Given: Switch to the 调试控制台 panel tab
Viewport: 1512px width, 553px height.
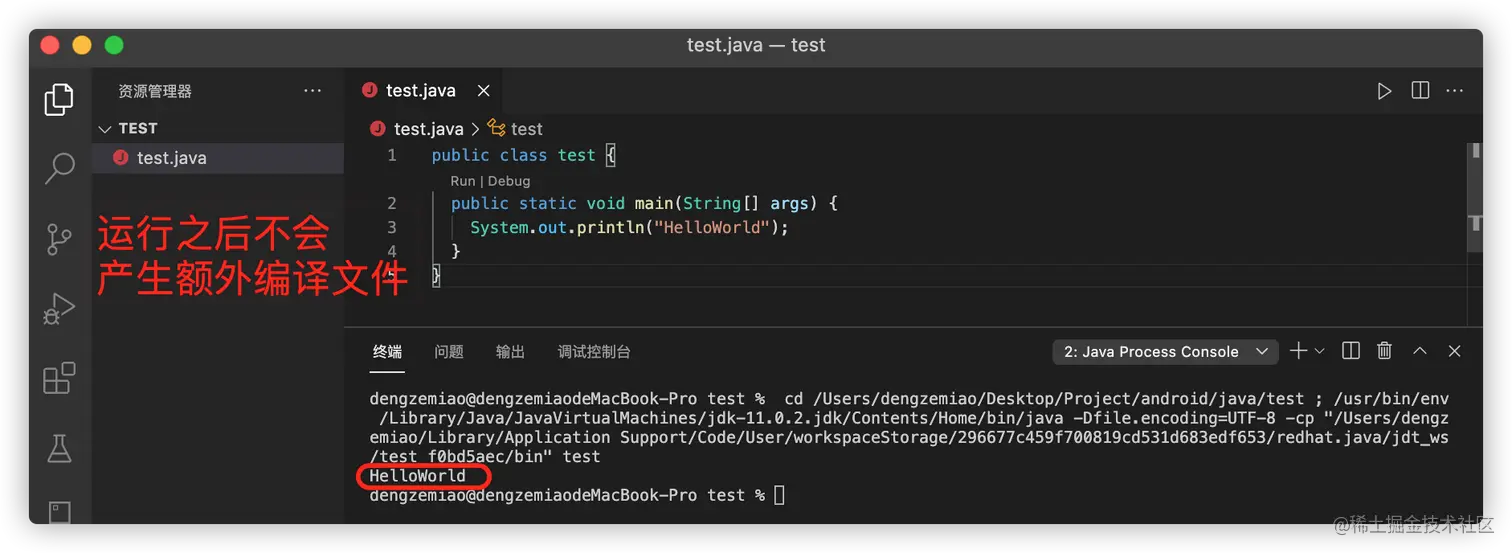Looking at the screenshot, I should (x=594, y=352).
